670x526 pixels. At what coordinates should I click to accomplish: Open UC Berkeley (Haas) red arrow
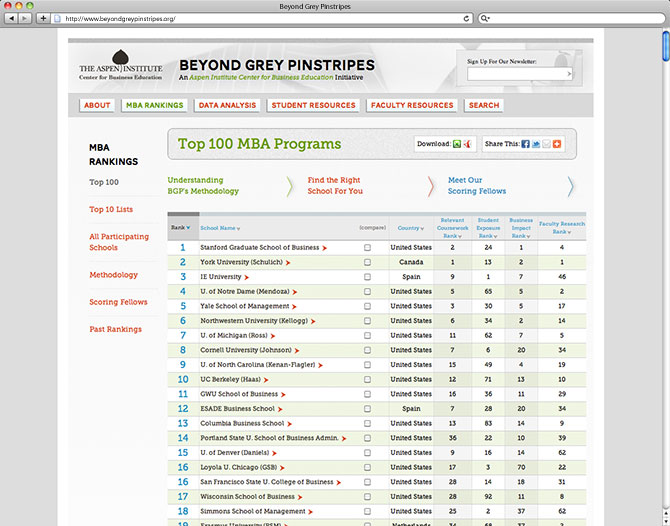pyautogui.click(x=266, y=380)
